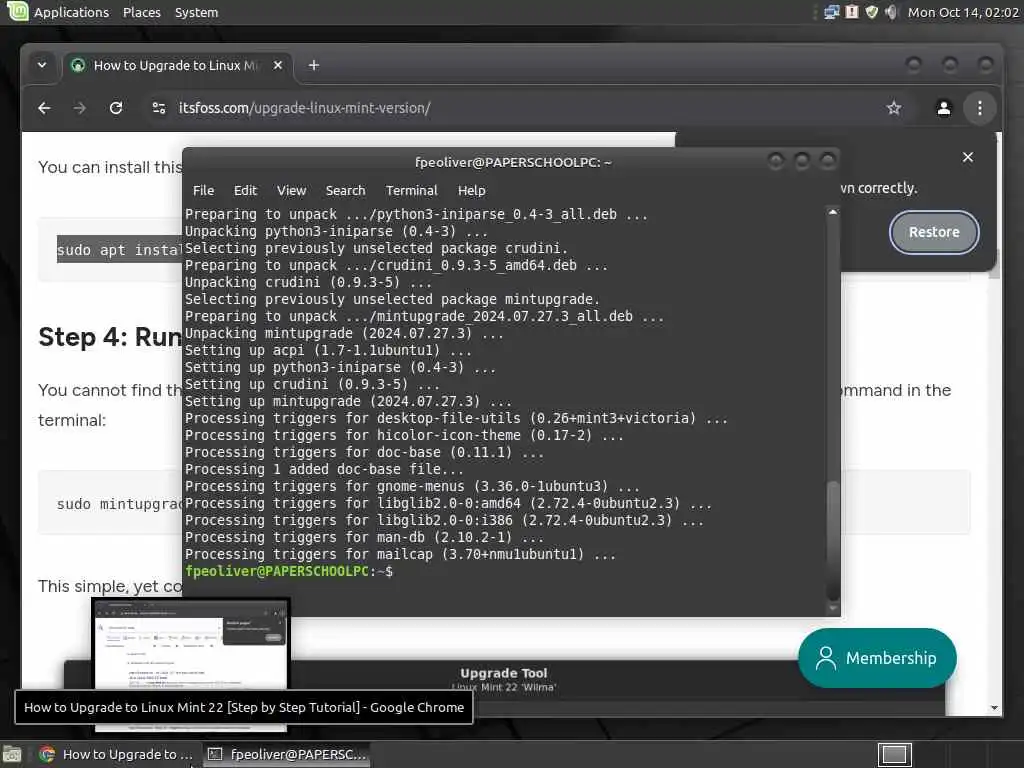This screenshot has height=768, width=1024.
Task: Open the clock showing Mon Oct 14, 02:02
Action: click(x=963, y=12)
